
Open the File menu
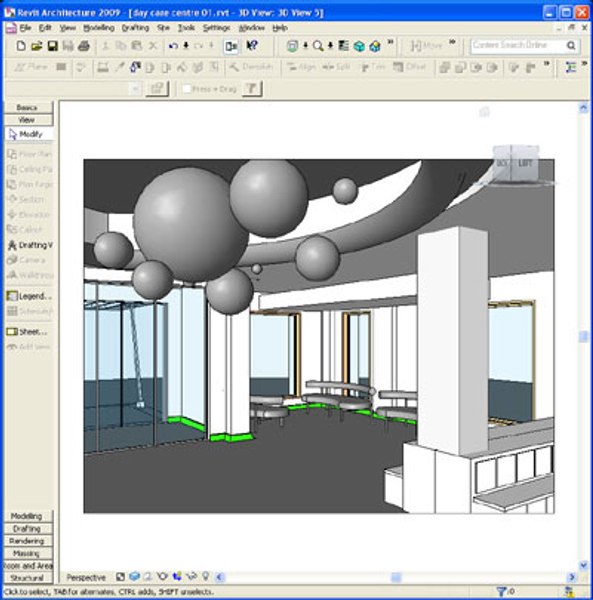25,28
